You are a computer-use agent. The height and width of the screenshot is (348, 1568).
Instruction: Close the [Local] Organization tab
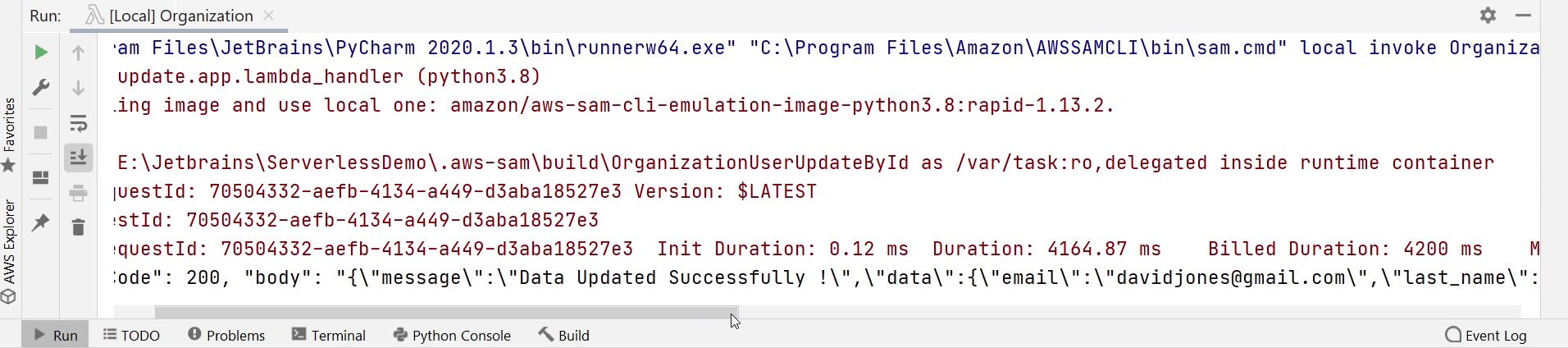tap(269, 16)
